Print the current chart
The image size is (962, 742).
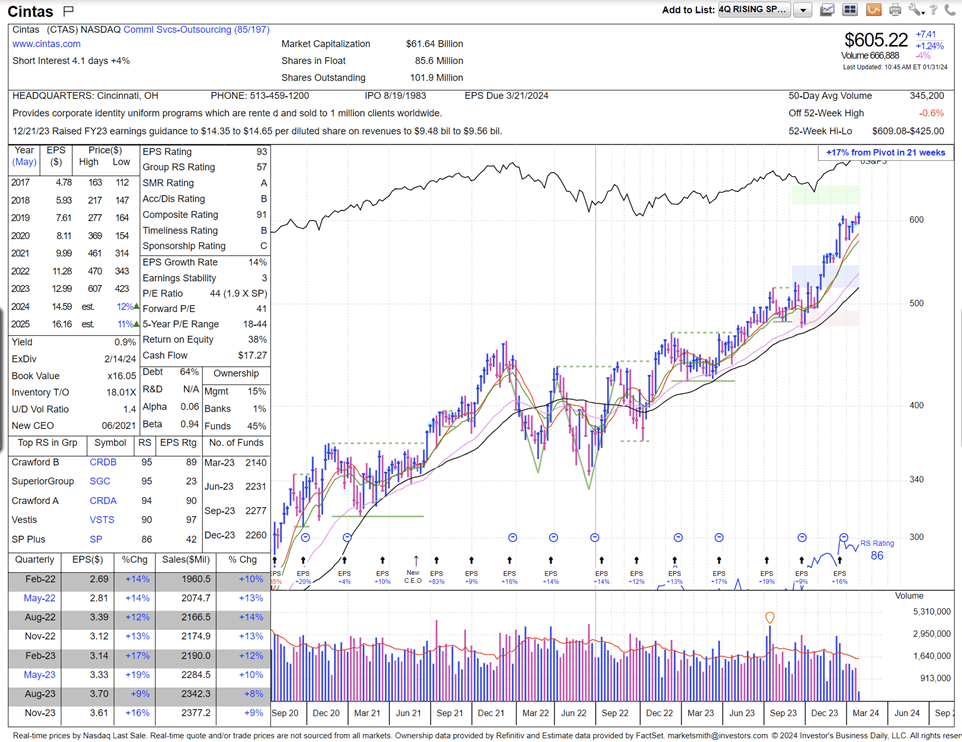click(896, 9)
